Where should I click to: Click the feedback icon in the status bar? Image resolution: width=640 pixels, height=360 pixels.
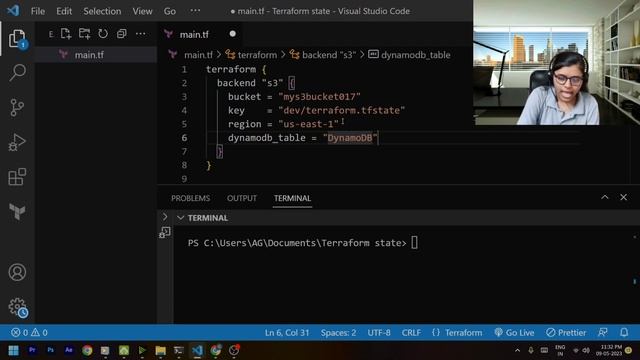coord(602,333)
